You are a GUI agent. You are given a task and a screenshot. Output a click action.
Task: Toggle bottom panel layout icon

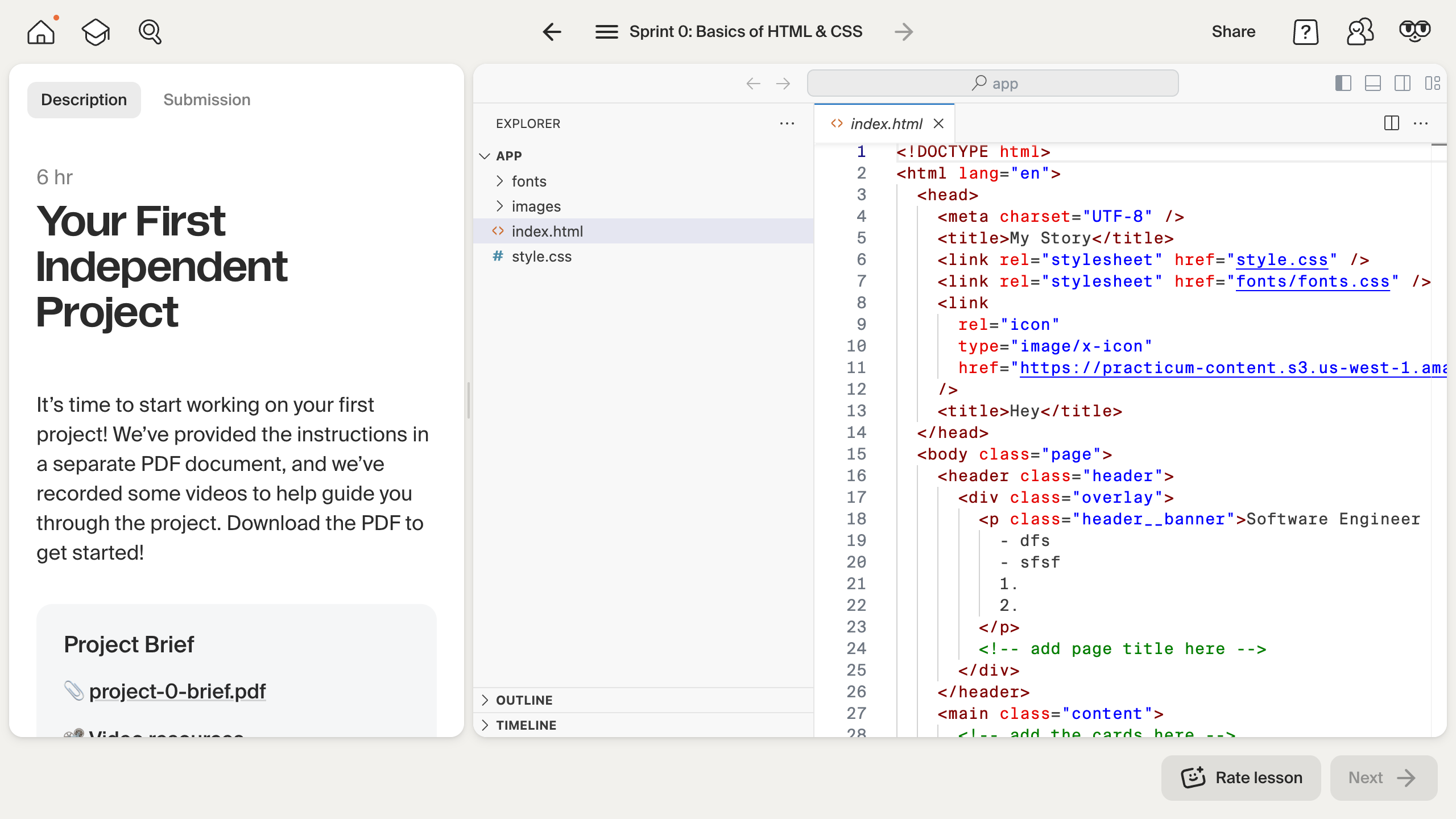pos(1372,84)
